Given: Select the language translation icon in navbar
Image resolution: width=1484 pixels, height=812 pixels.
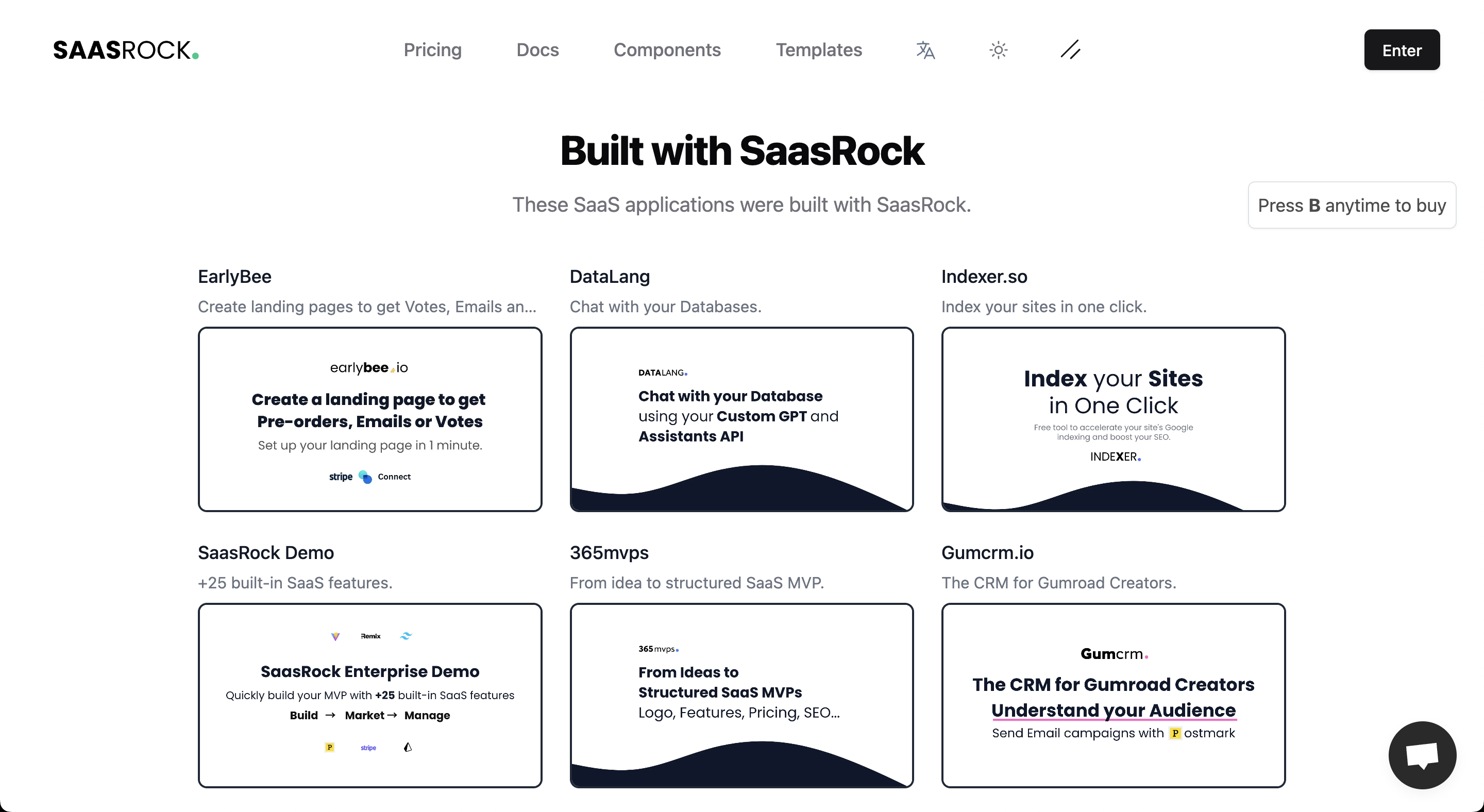Looking at the screenshot, I should pos(925,50).
